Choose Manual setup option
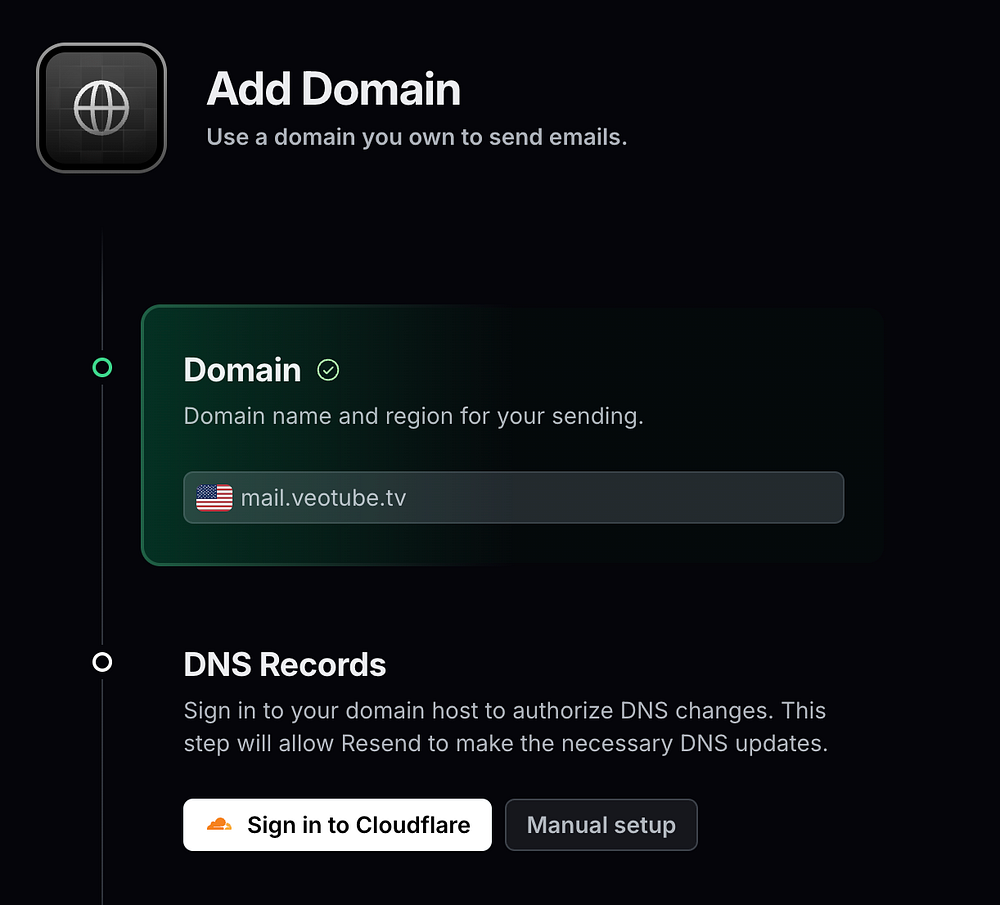1000x905 pixels. point(601,825)
